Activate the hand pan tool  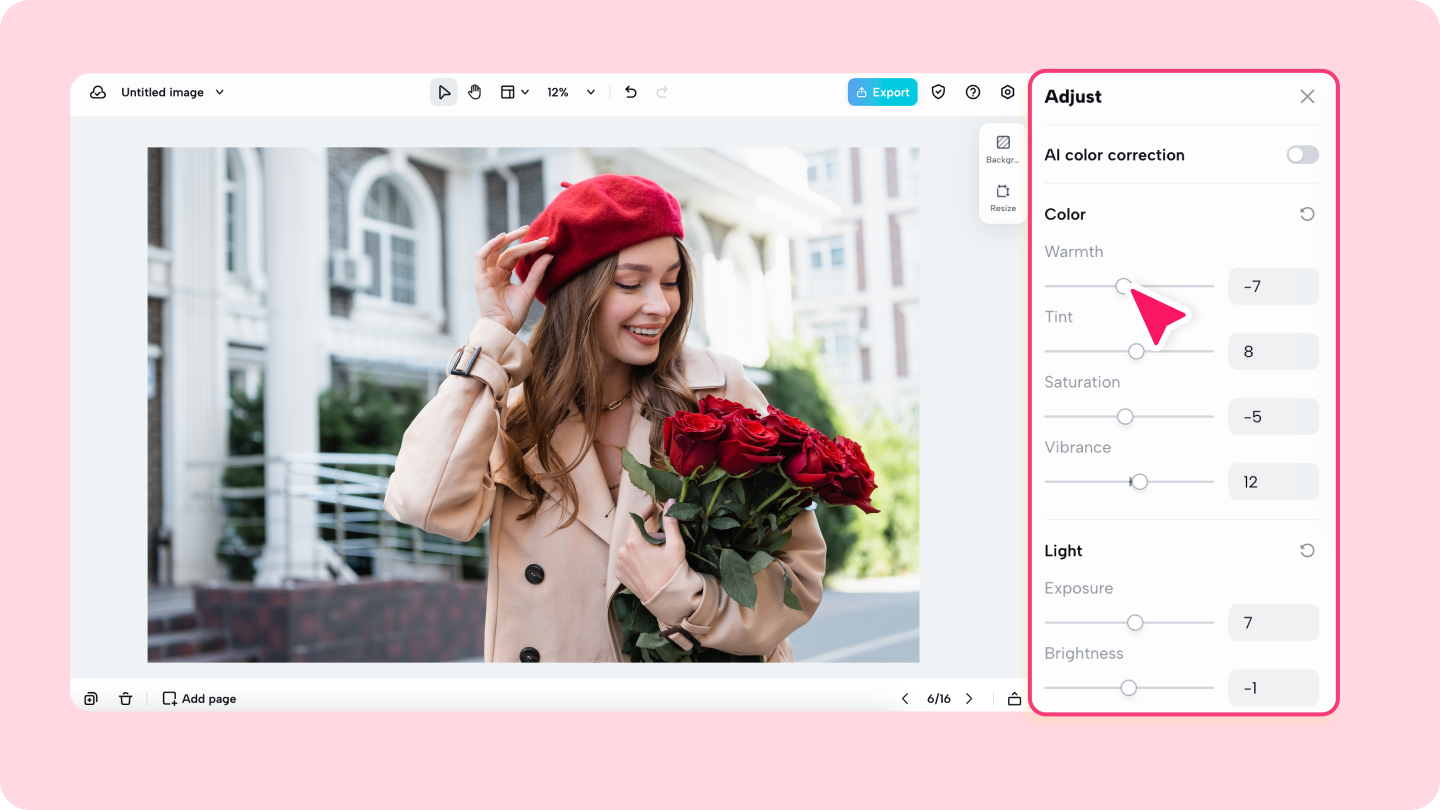474,91
